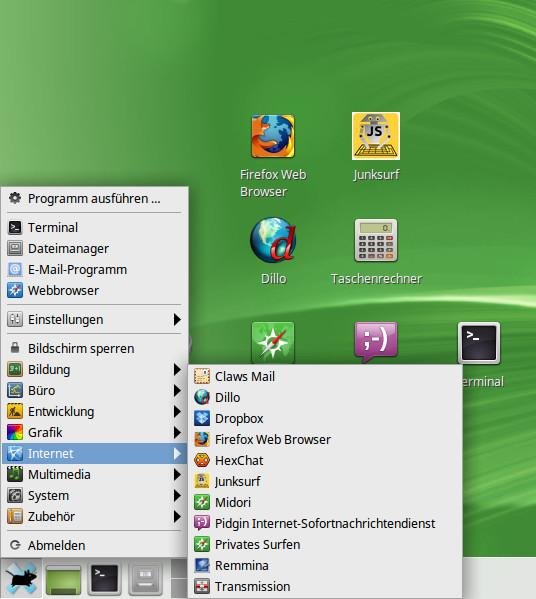This screenshot has width=536, height=599.
Task: Click the Taschenrechner desktop label
Action: pos(376,279)
